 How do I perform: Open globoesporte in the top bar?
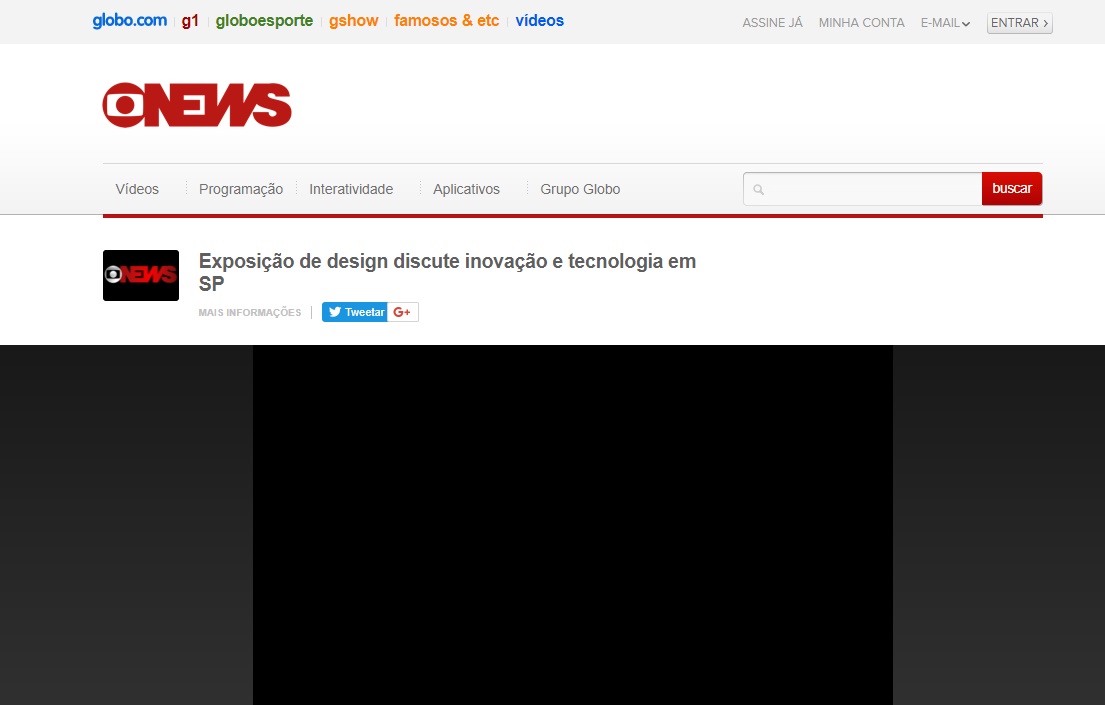click(264, 21)
